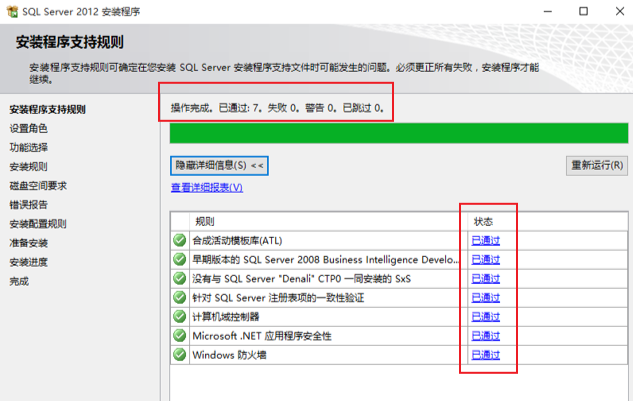
Task: Select 安装进度 step in sidebar
Action: 29,262
